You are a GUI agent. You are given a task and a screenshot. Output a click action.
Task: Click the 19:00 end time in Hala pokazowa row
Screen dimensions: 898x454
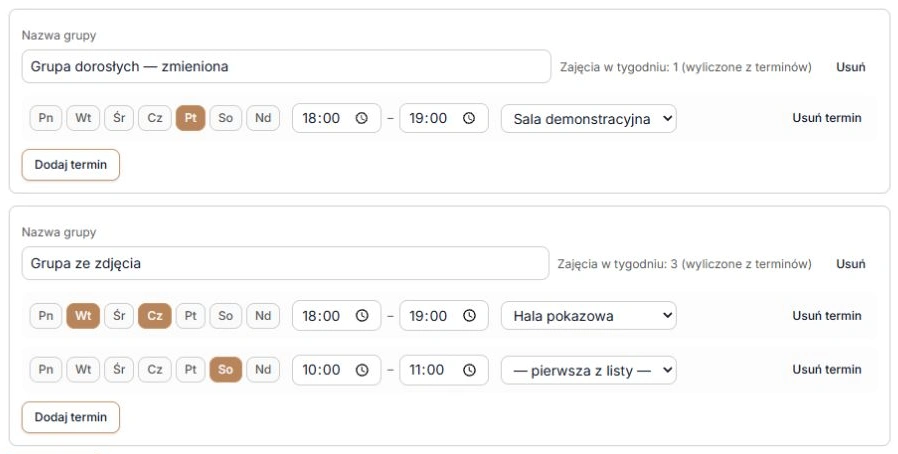pyautogui.click(x=444, y=315)
